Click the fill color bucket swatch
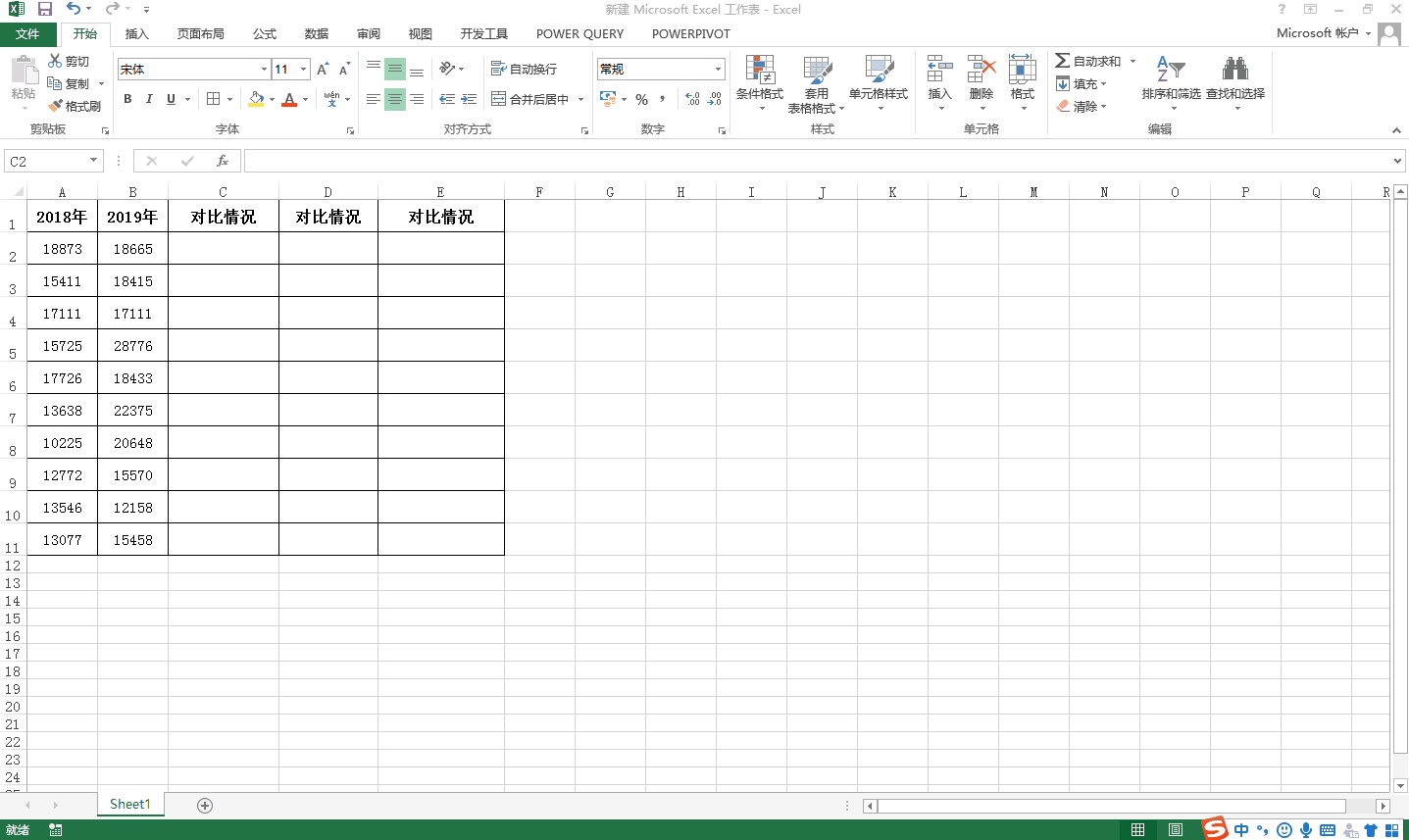1409x840 pixels. (x=256, y=99)
